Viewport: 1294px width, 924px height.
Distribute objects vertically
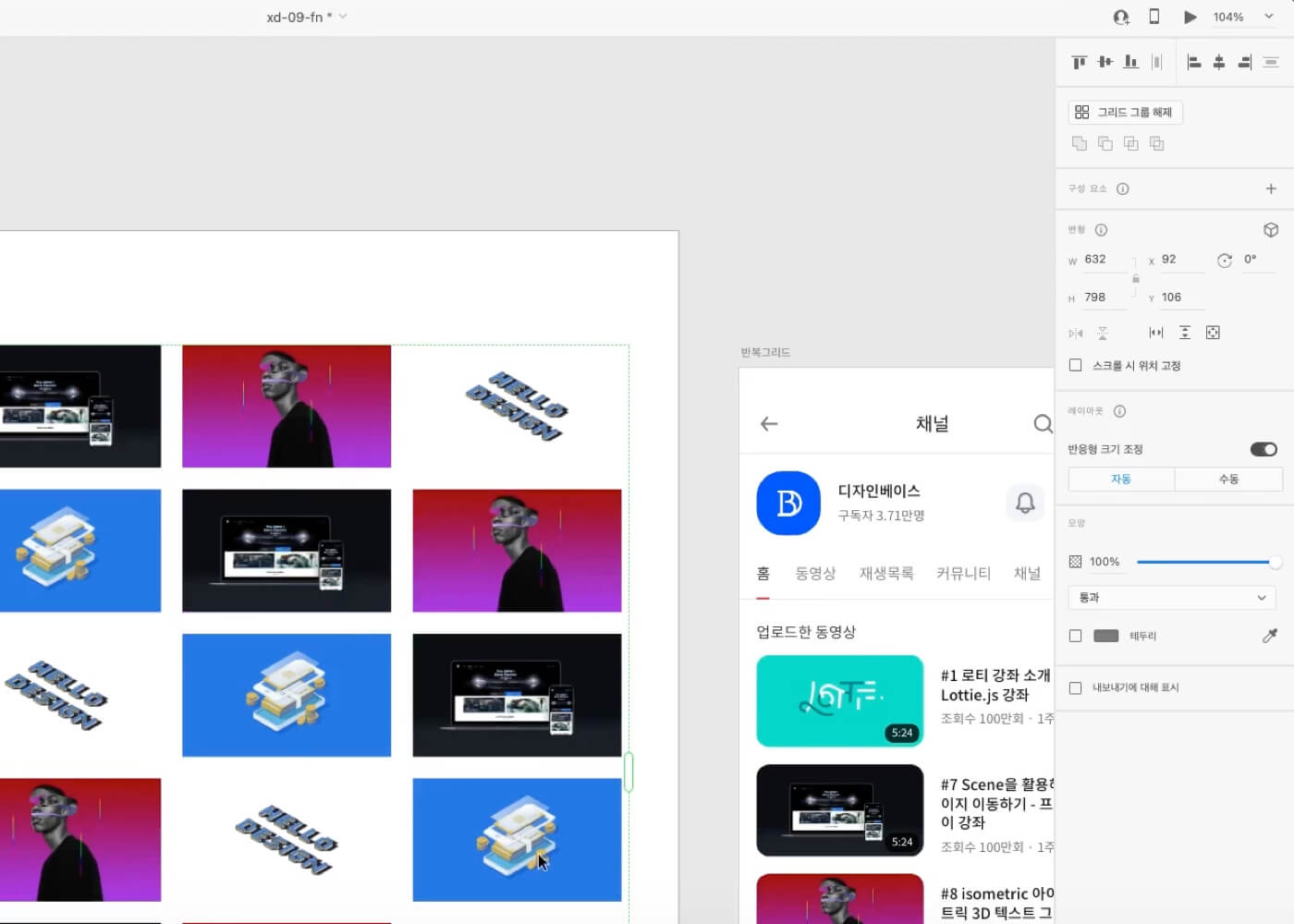(1271, 62)
